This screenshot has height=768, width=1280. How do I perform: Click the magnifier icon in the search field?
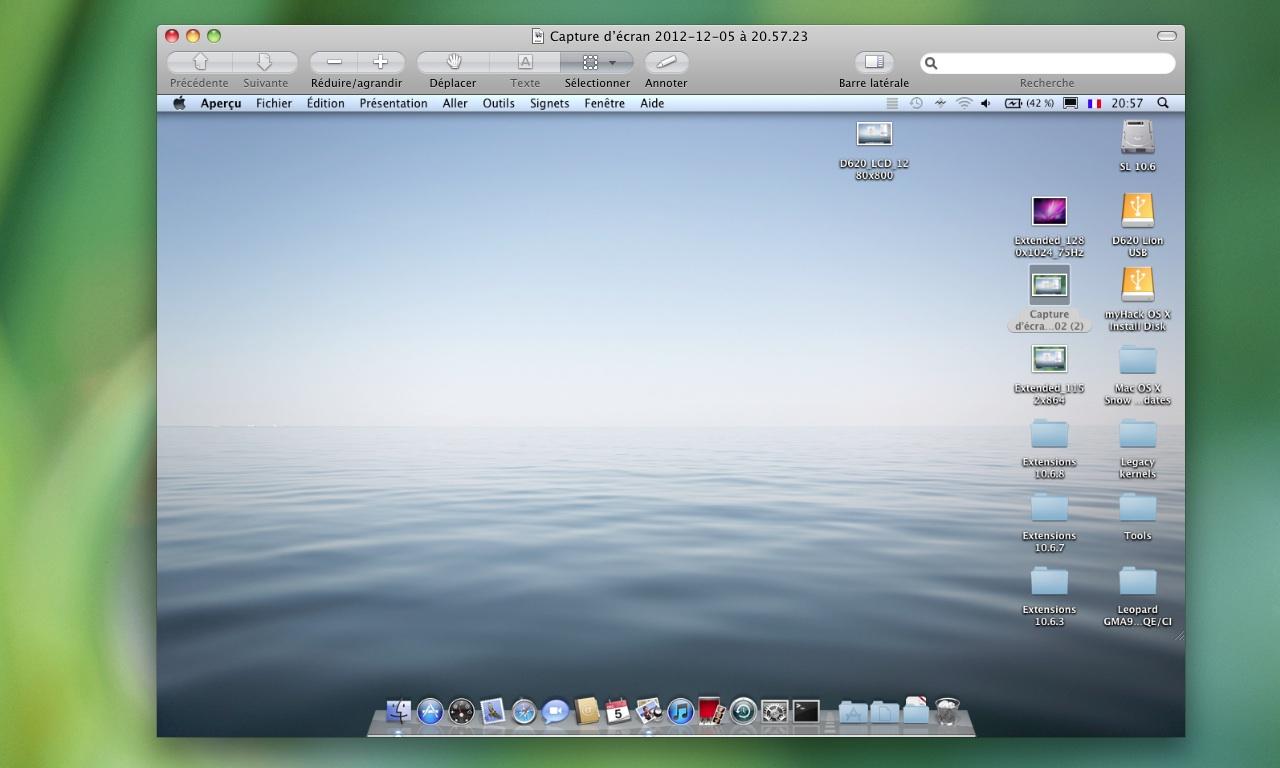[x=931, y=63]
